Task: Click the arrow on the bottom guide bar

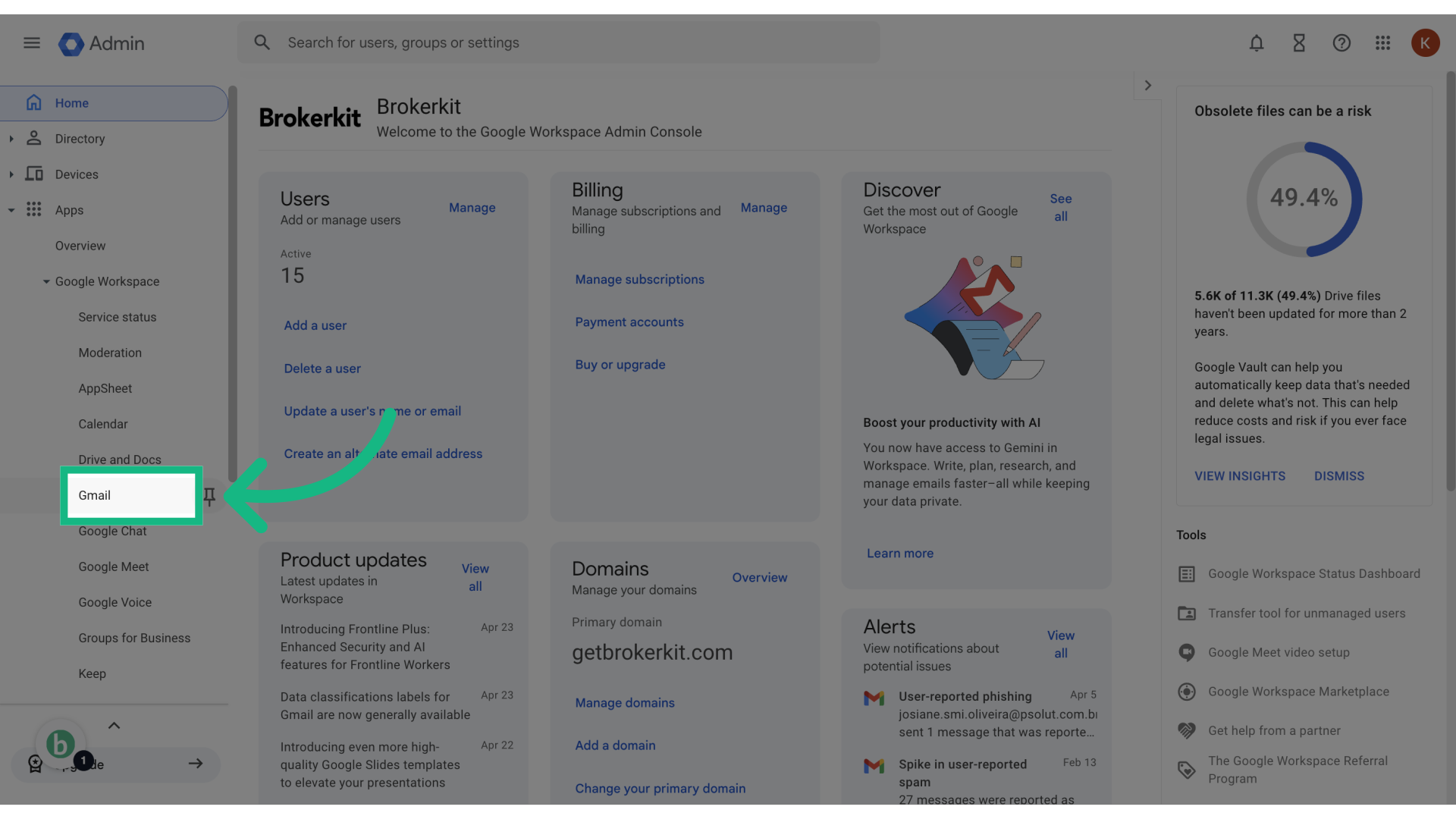Action: tap(196, 764)
